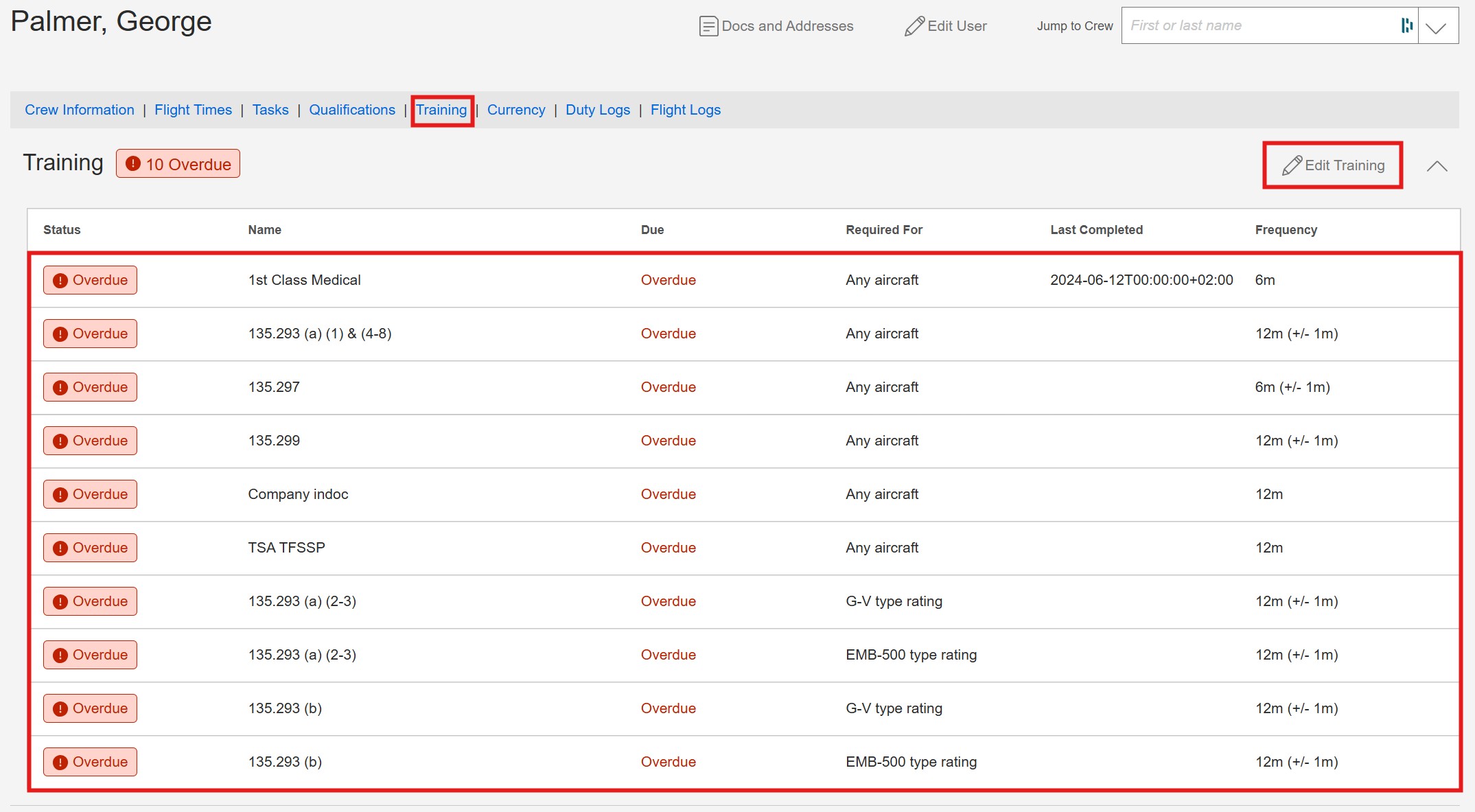
Task: Click the Status column header
Action: 62,230
